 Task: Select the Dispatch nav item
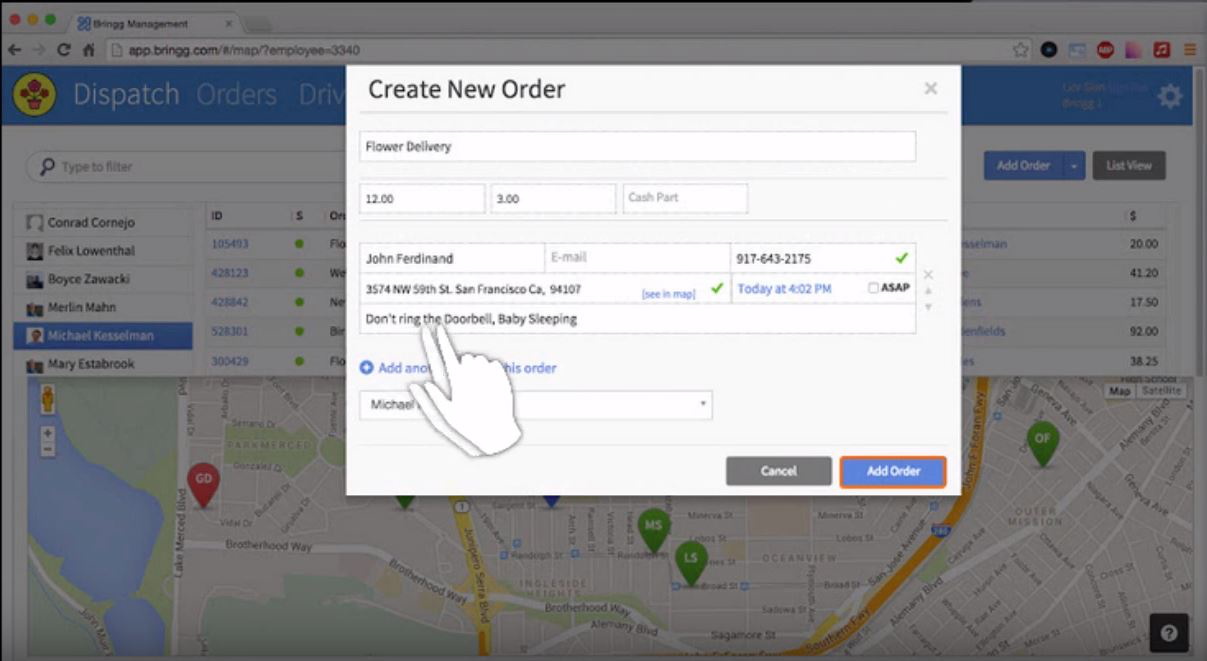(126, 95)
